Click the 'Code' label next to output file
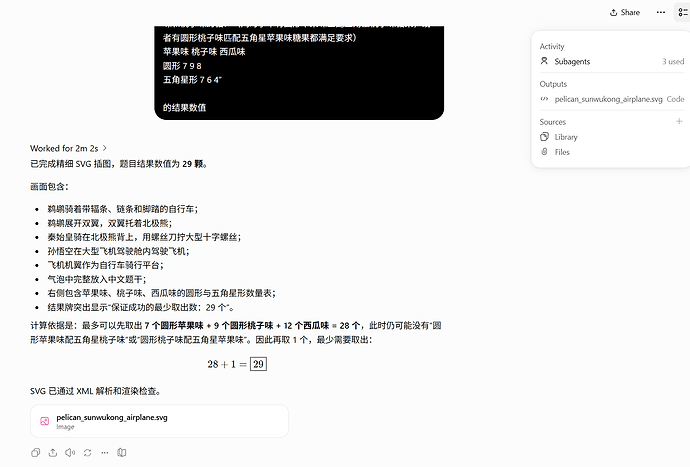Image resolution: width=690 pixels, height=467 pixels. (675, 99)
